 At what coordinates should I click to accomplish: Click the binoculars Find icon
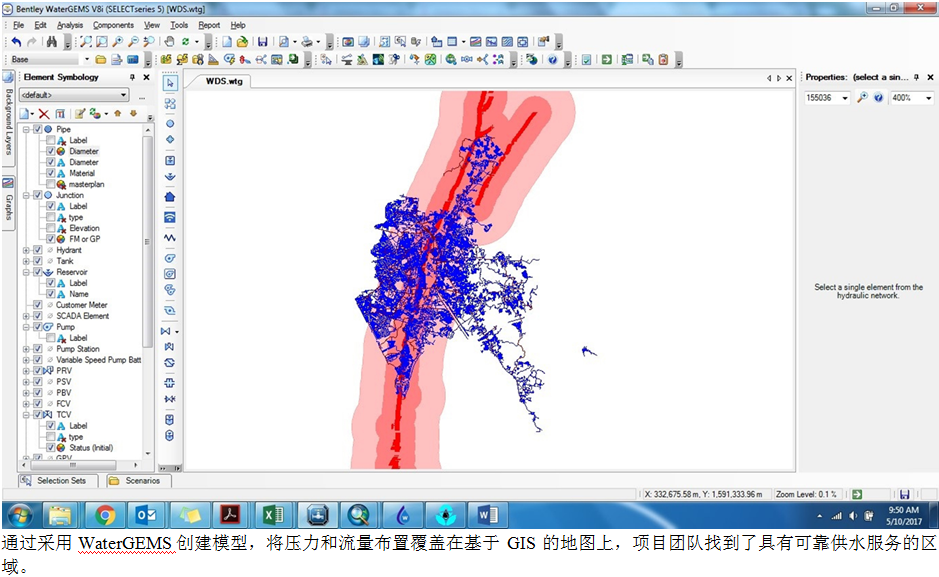coord(52,42)
